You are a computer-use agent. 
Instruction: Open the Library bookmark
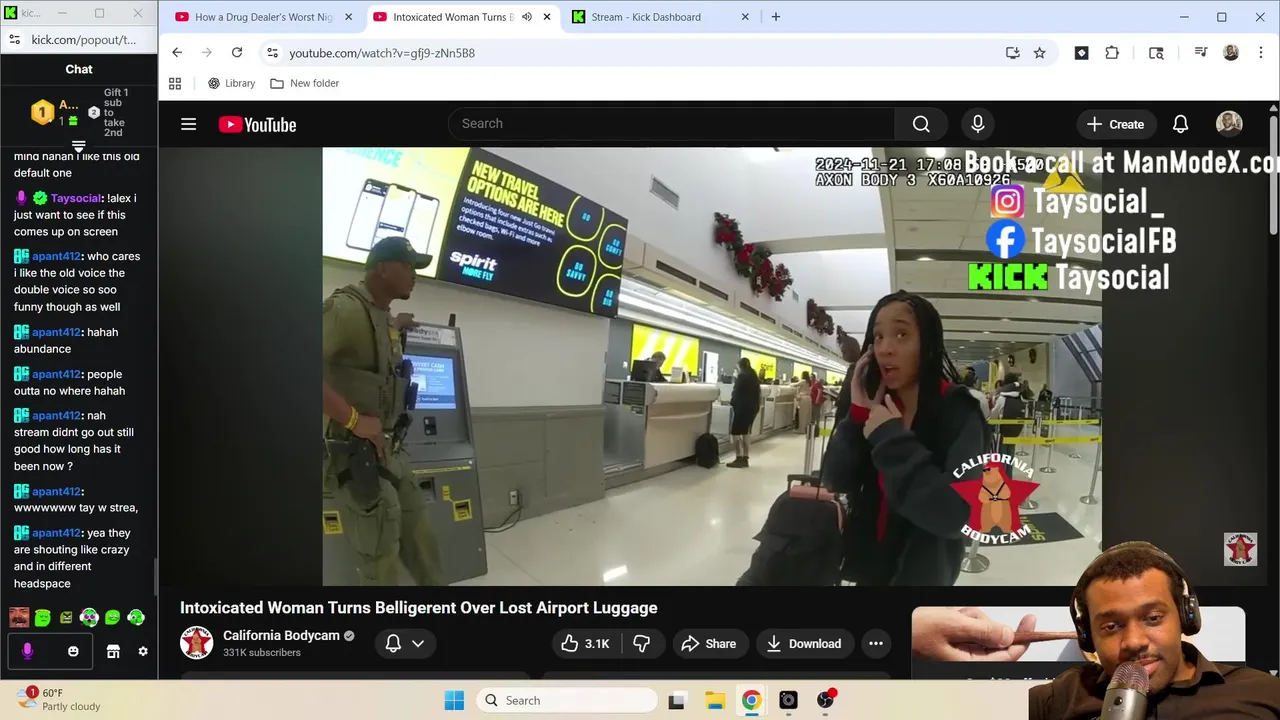pos(232,83)
